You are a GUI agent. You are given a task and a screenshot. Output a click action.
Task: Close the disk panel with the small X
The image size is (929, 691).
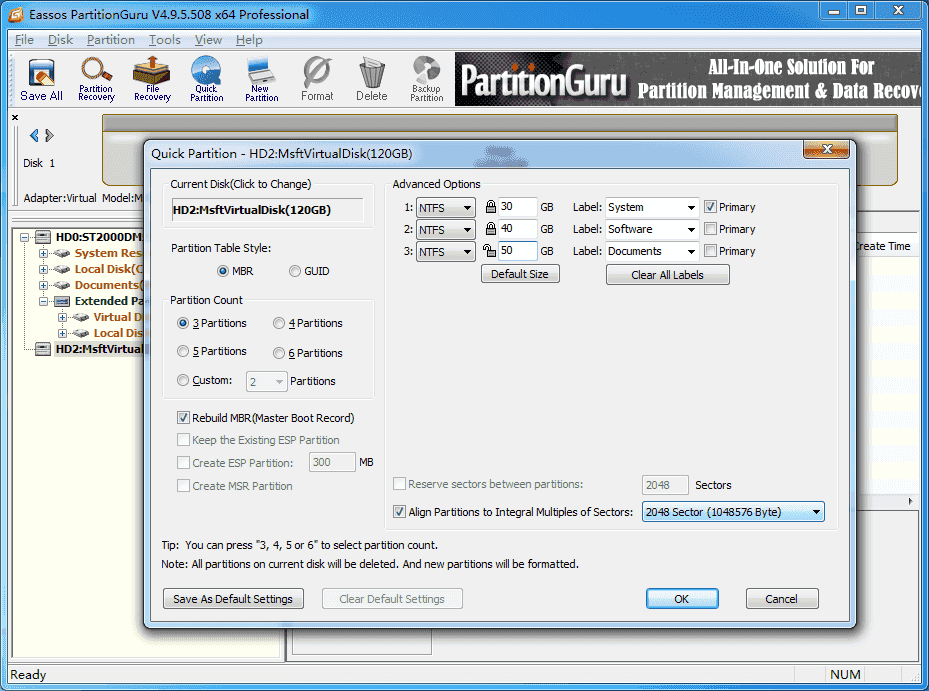[x=15, y=117]
